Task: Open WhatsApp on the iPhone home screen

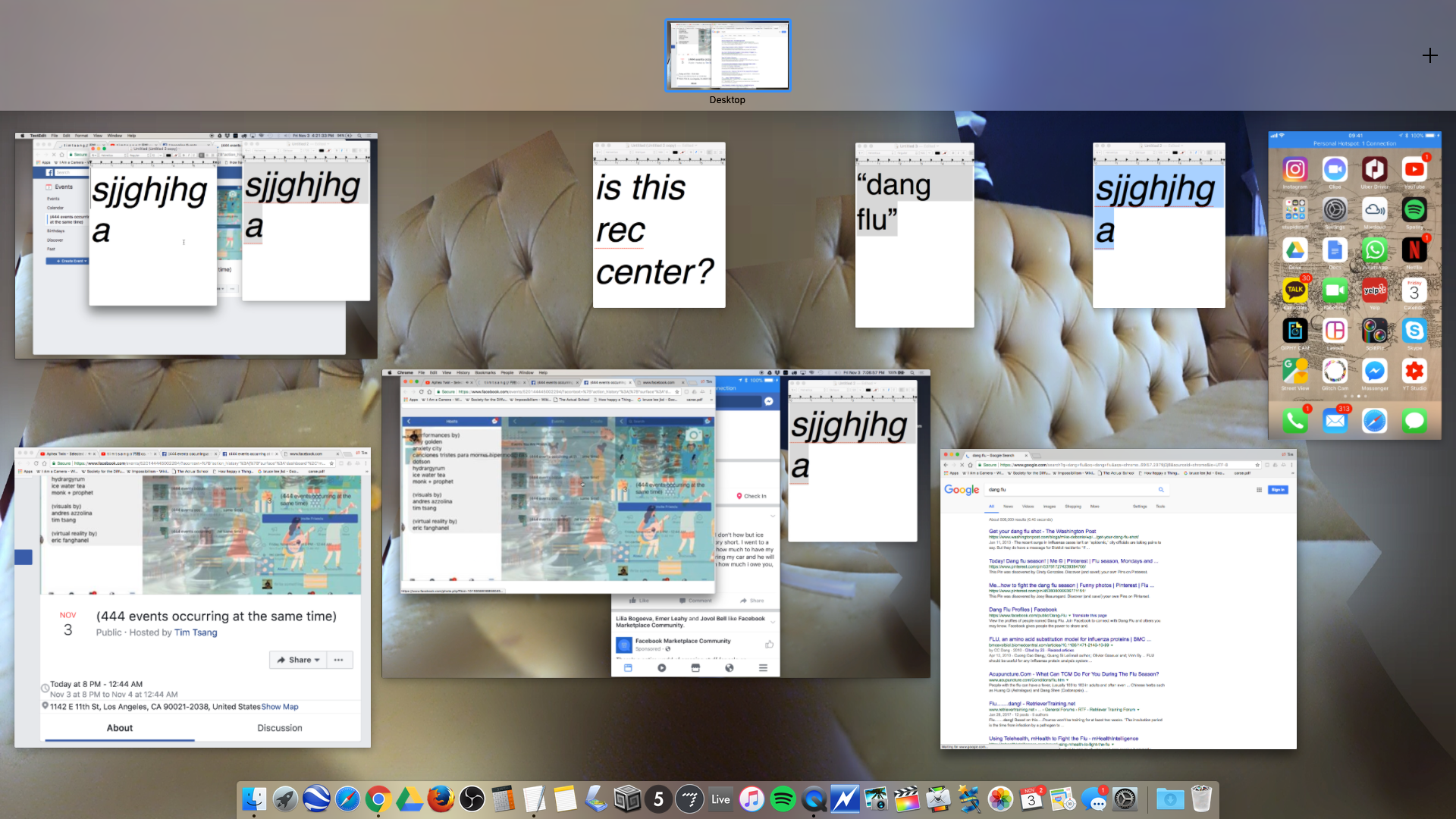Action: click(x=1375, y=250)
